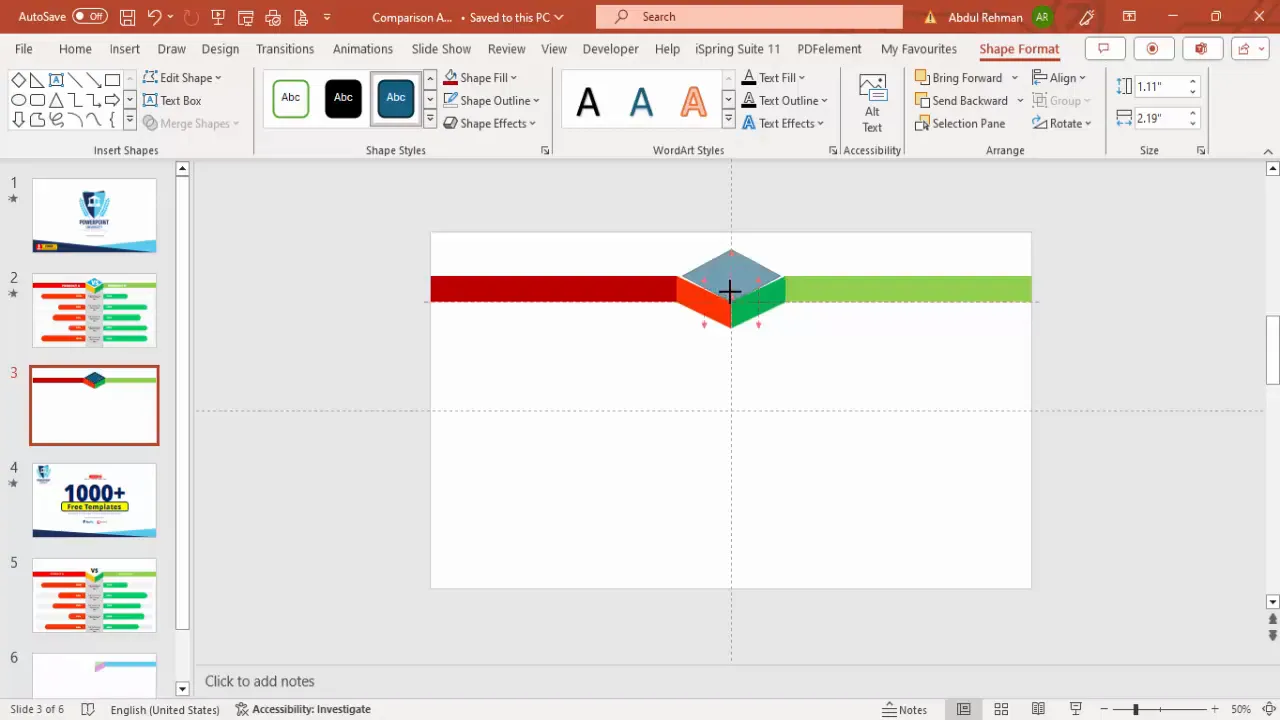This screenshot has width=1280, height=720.
Task: Switch to the My Favourites tab
Action: tap(919, 49)
